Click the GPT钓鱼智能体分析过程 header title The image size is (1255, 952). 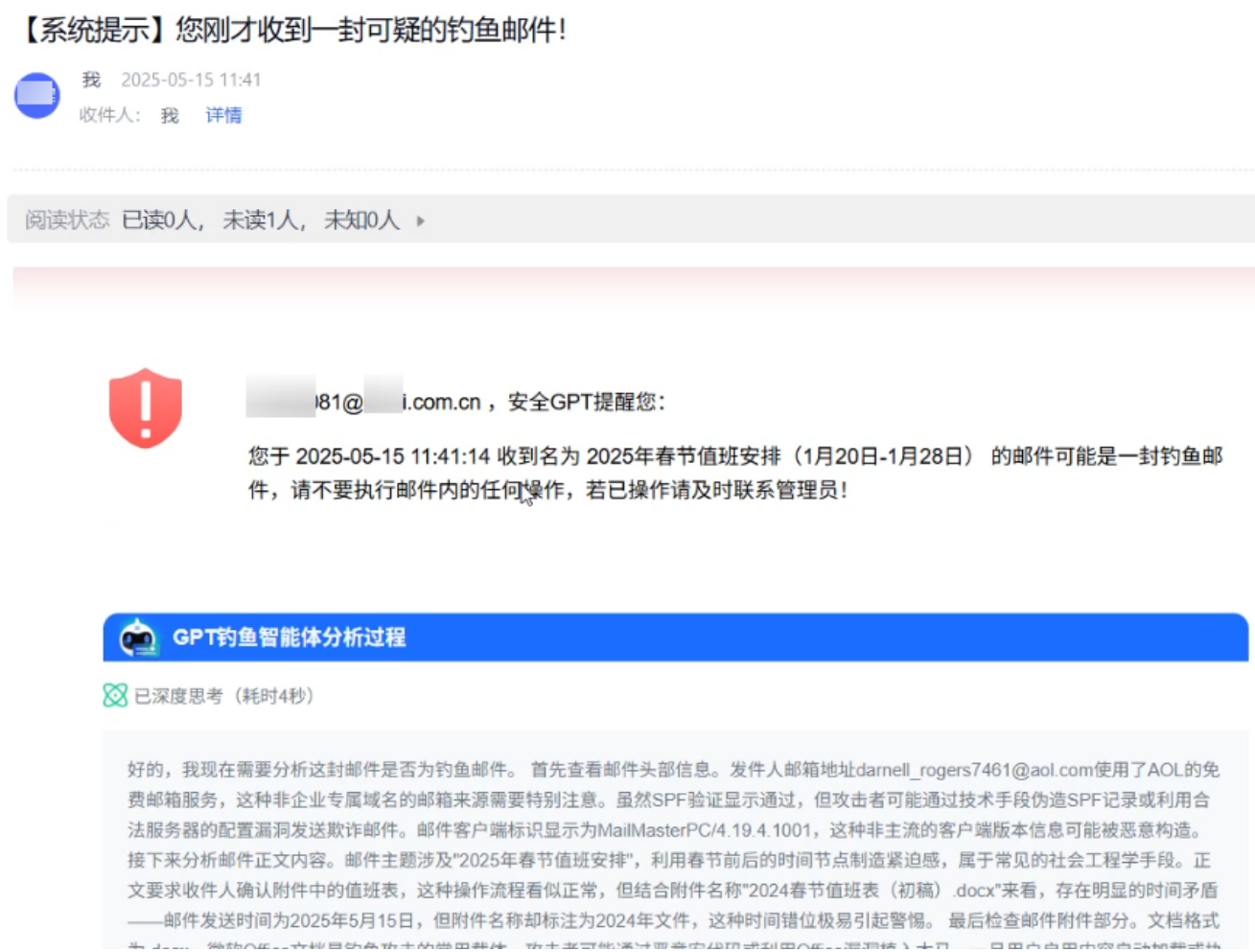[289, 638]
